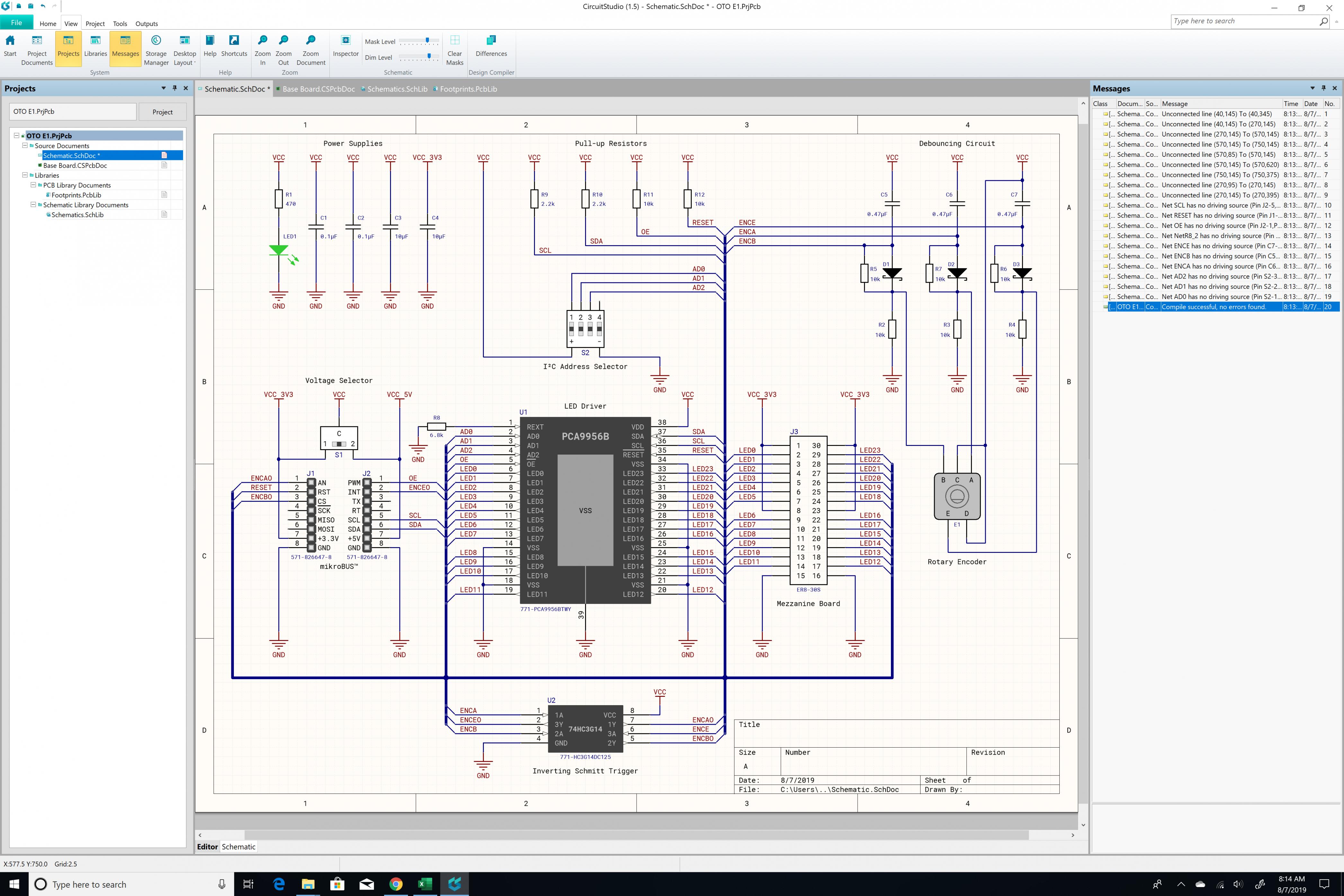Switch to the Tools ribbon tab
Image resolution: width=1344 pixels, height=896 pixels.
(x=120, y=23)
